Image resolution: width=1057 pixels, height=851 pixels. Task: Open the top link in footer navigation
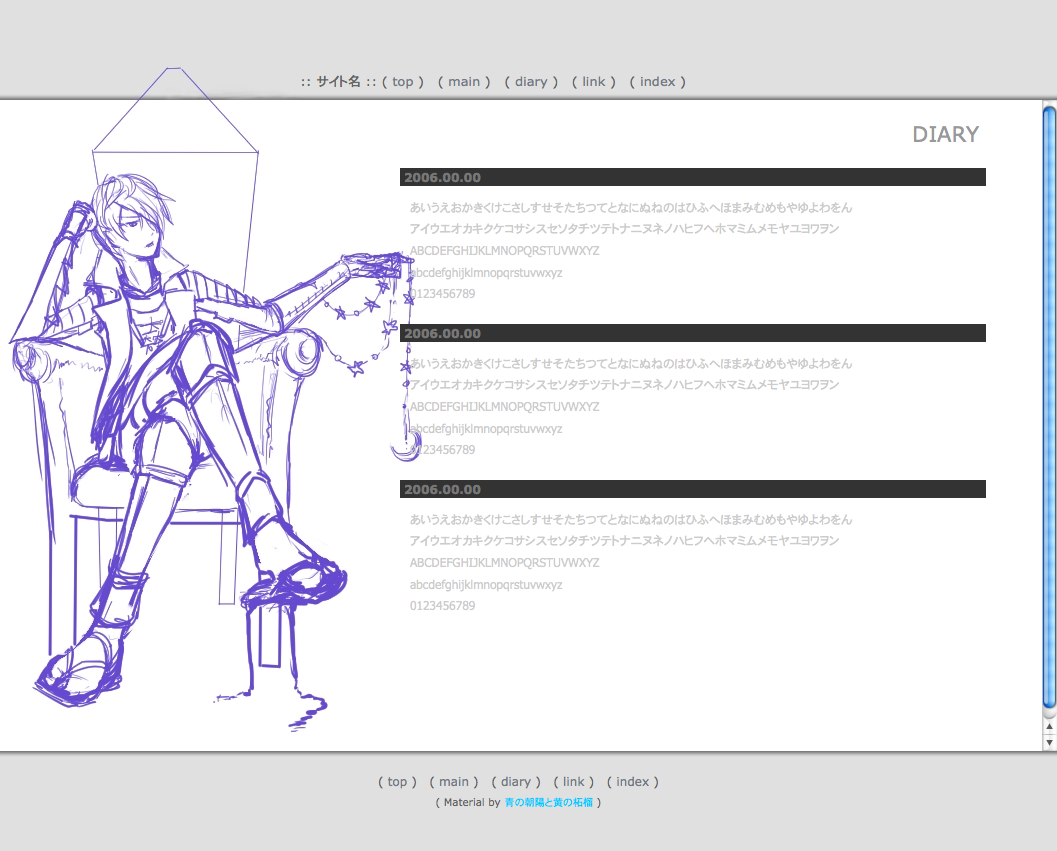coord(397,782)
